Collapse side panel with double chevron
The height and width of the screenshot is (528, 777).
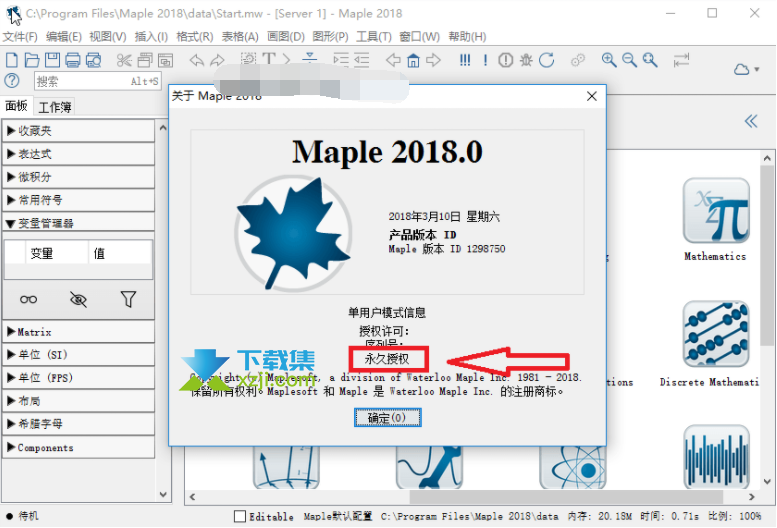coord(751,121)
